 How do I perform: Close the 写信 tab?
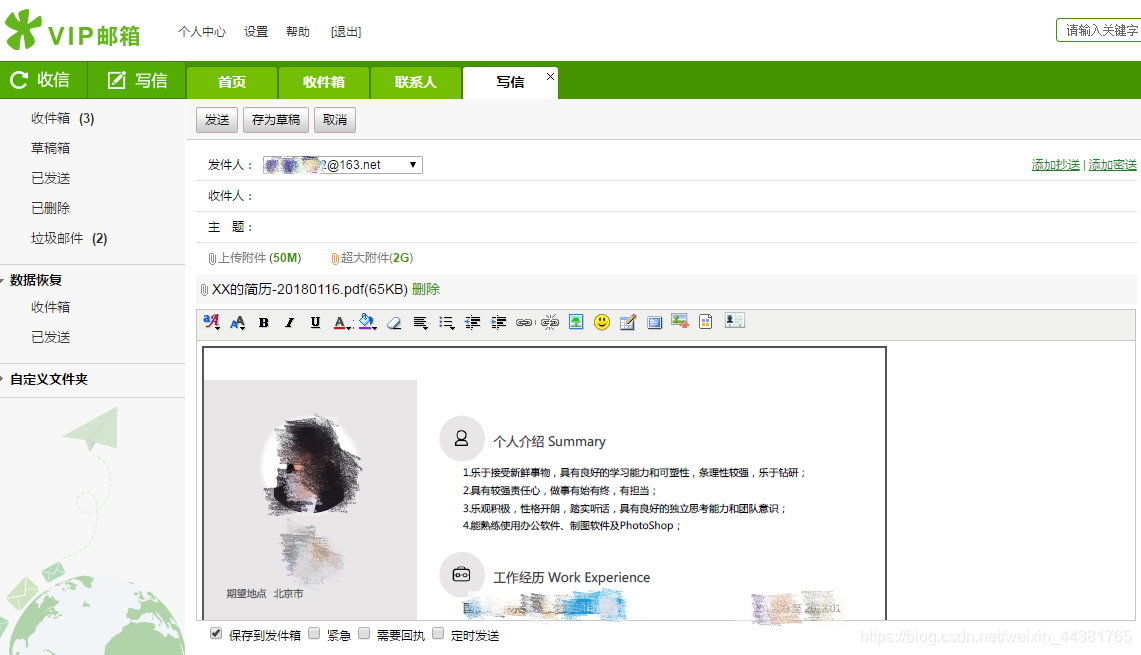[x=550, y=76]
